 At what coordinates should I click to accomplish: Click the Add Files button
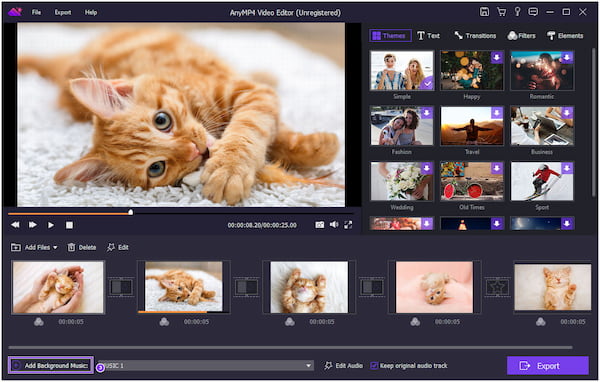point(31,247)
